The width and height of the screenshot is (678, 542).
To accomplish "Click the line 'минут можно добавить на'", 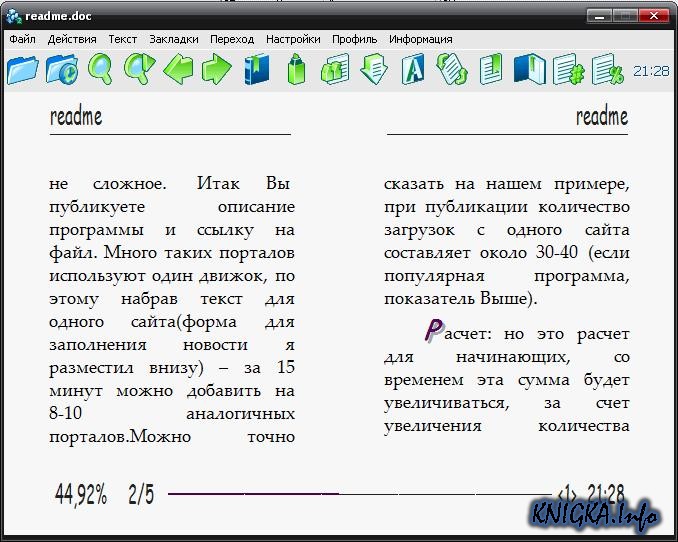I will click(x=172, y=391).
